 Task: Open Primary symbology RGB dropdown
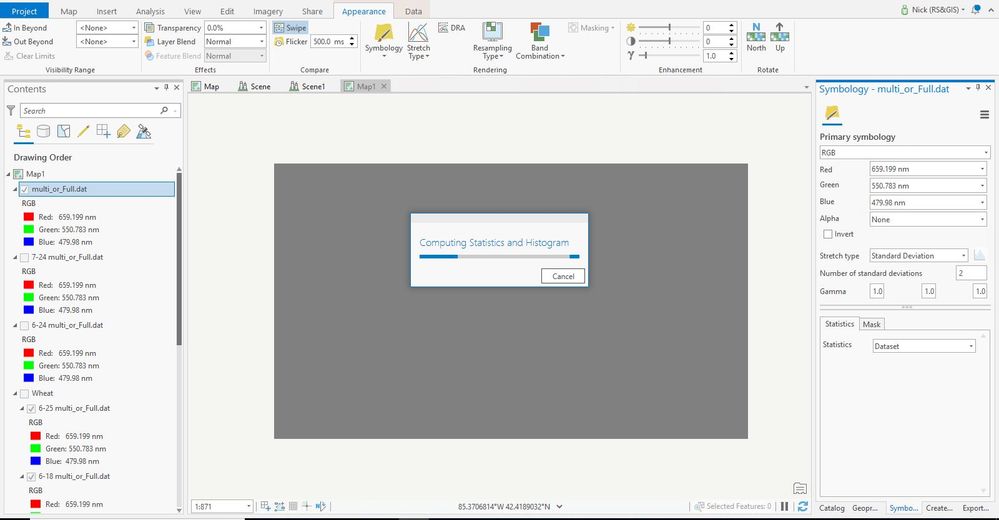[905, 152]
